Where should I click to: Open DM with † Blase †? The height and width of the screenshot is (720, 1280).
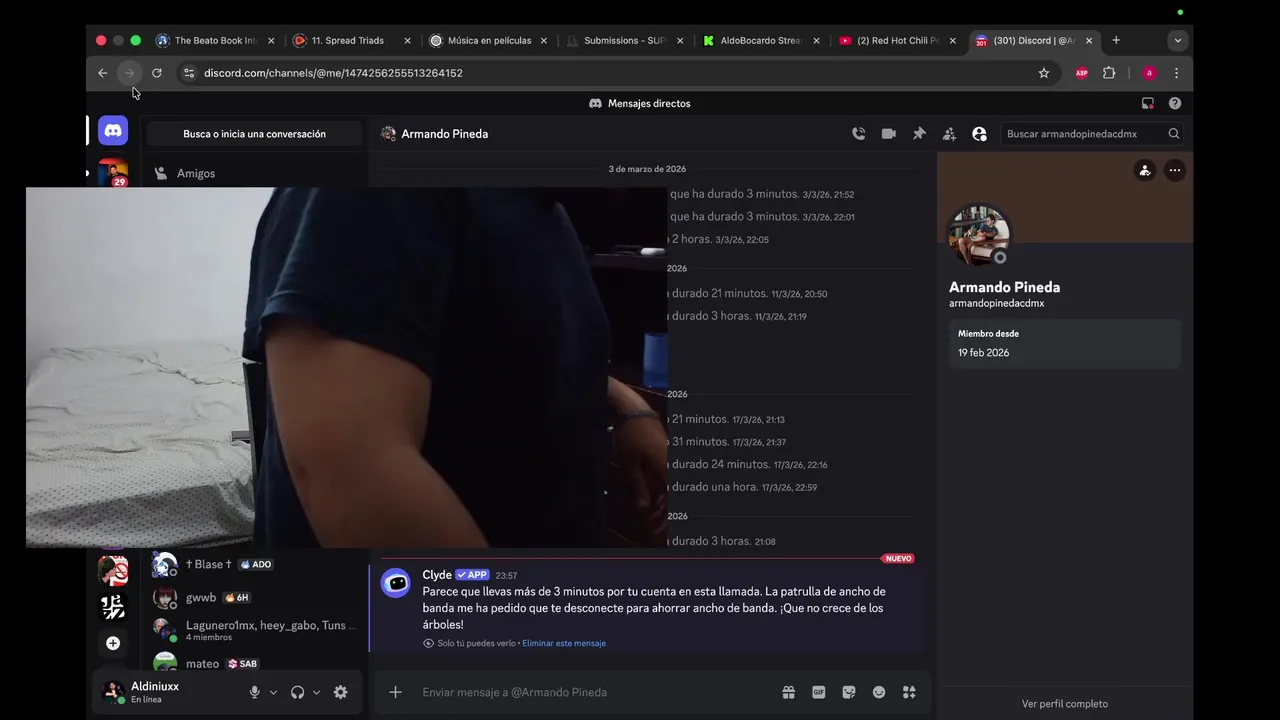[254, 564]
